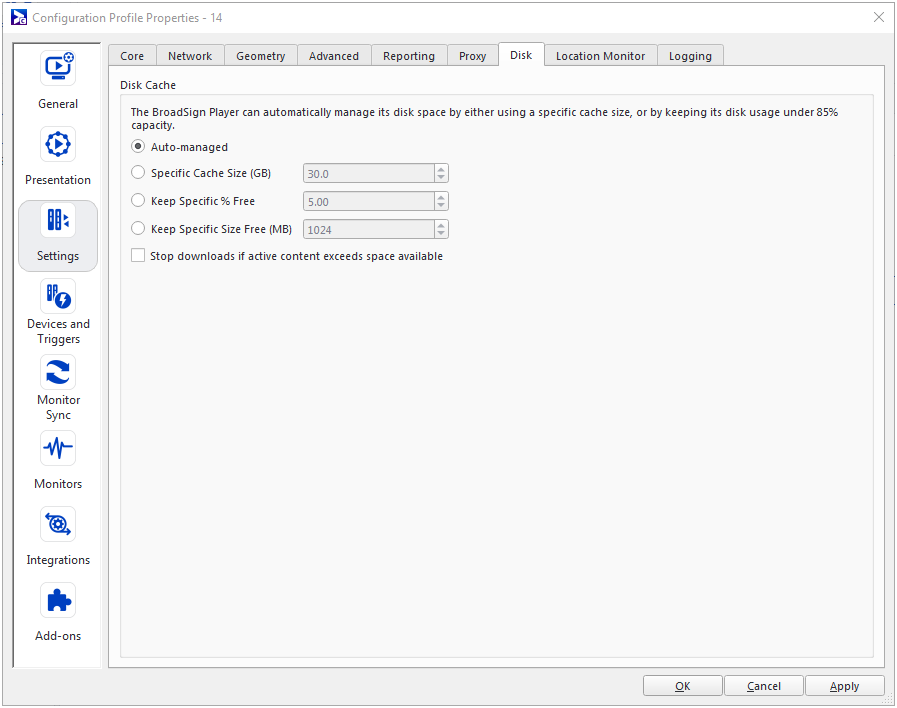Enable Stop downloads if content exceeds space

click(138, 256)
